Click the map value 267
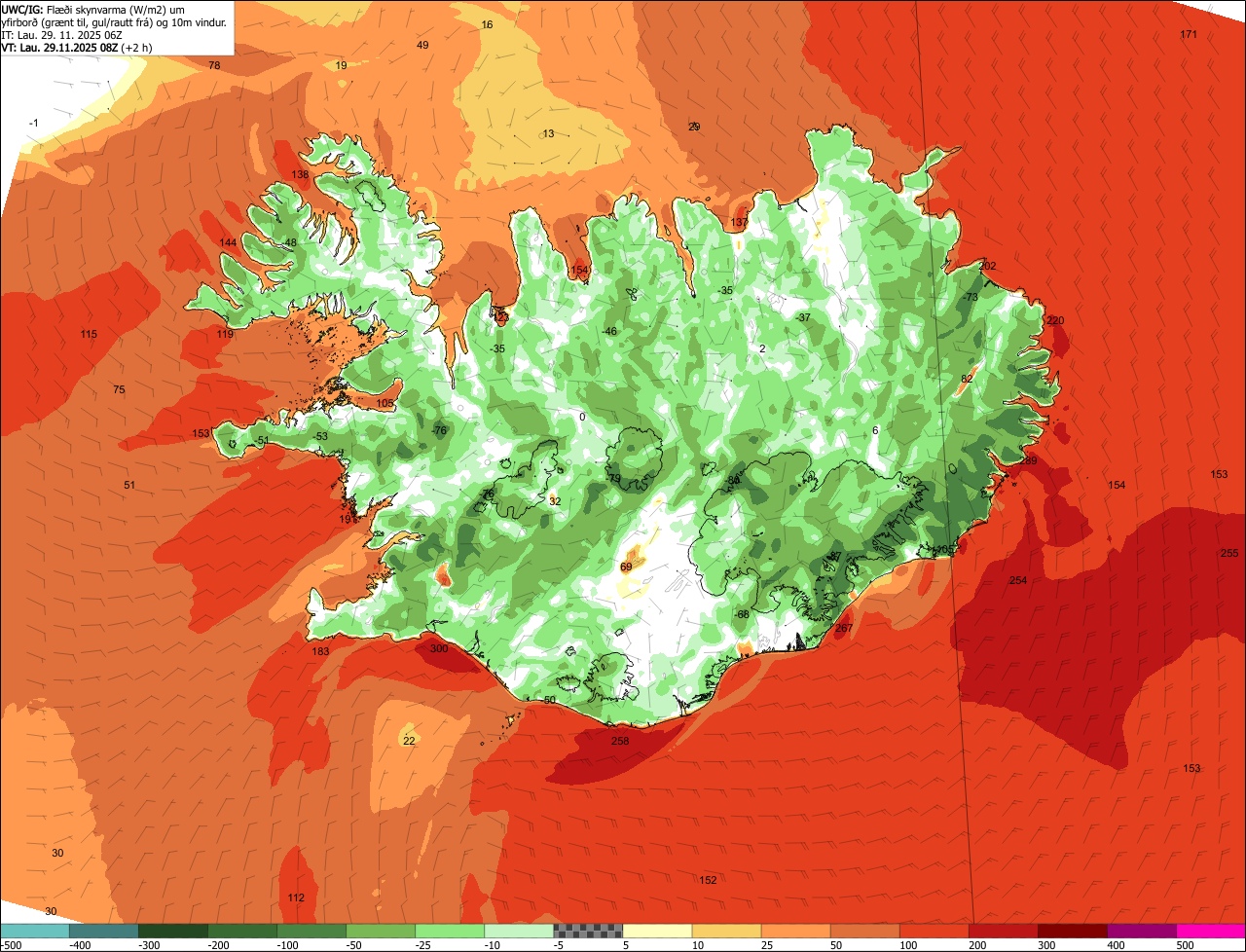Viewport: 1246px width, 952px height. (x=844, y=628)
